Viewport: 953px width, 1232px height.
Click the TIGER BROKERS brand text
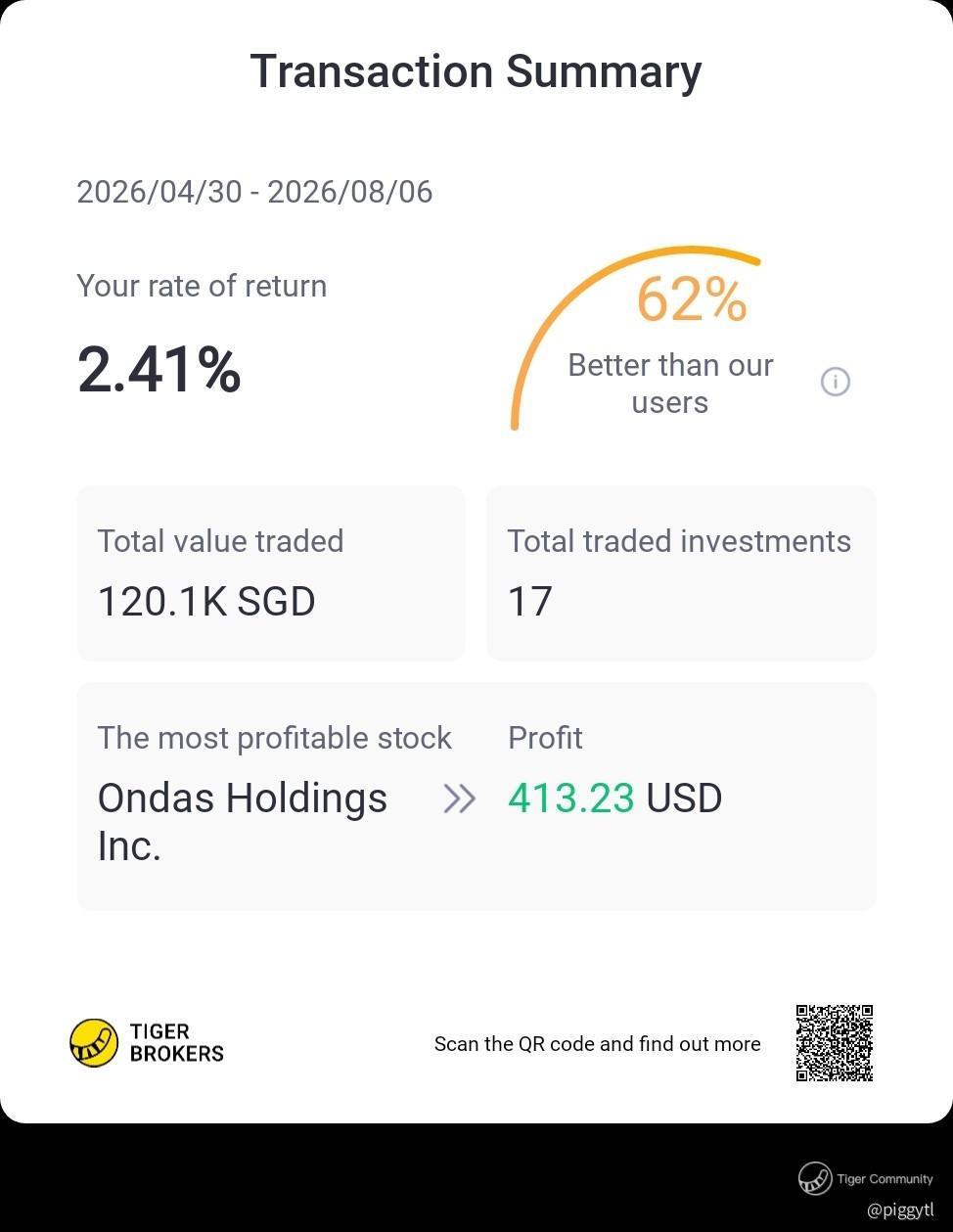[x=177, y=1043]
